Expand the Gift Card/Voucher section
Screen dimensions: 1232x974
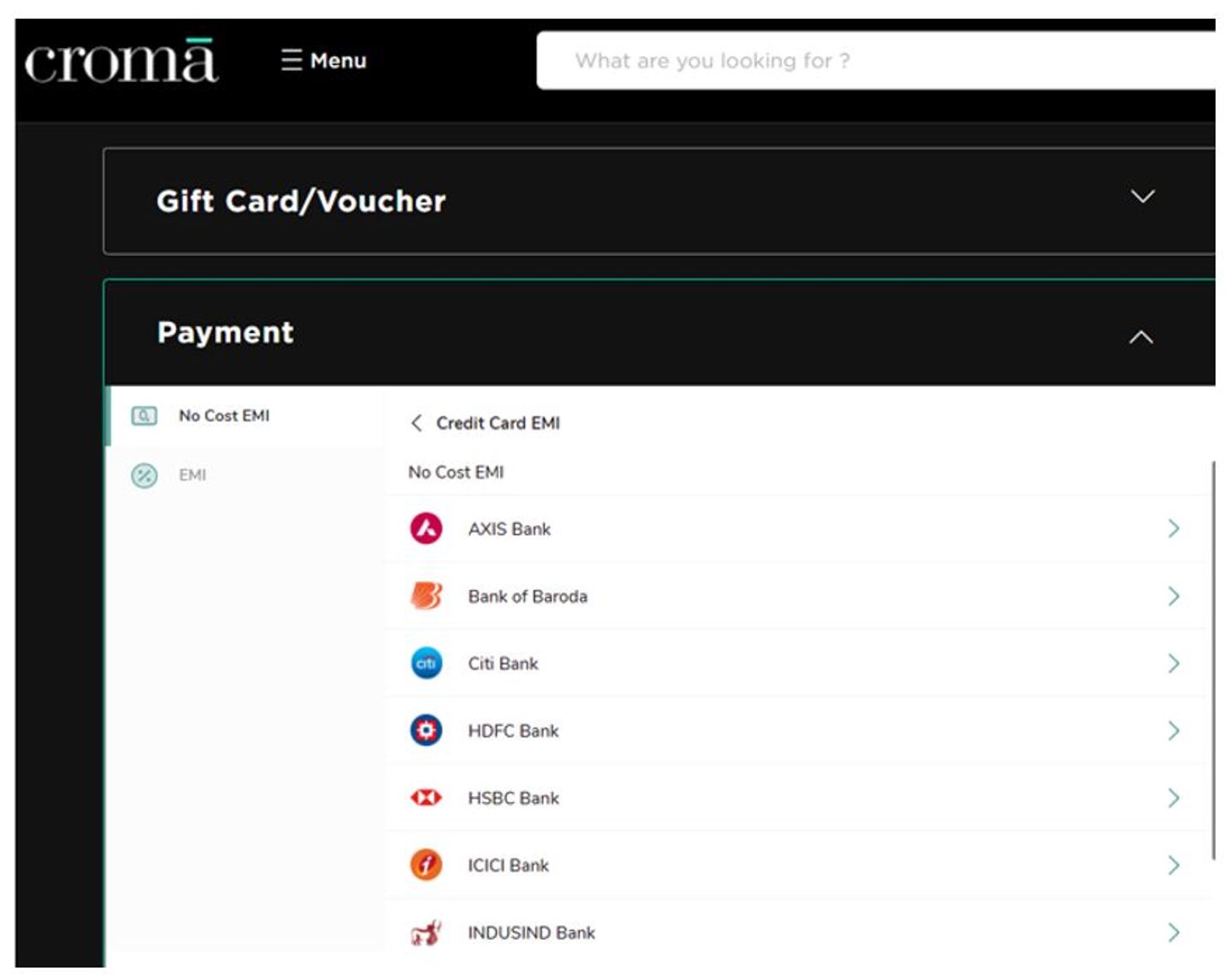click(1142, 197)
